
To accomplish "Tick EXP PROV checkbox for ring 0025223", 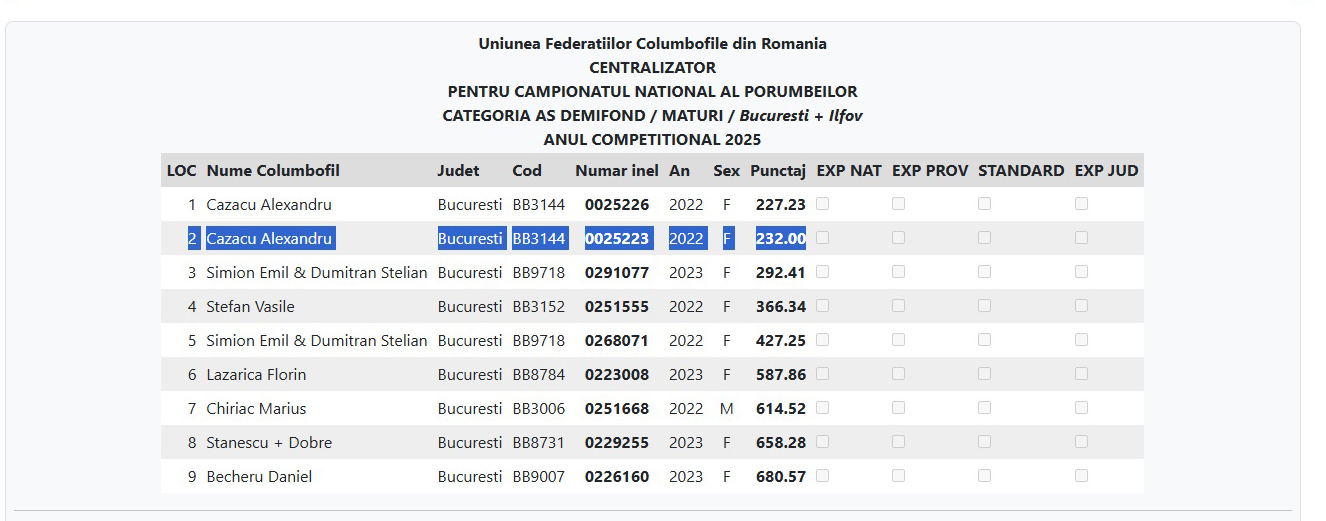I will coord(898,238).
